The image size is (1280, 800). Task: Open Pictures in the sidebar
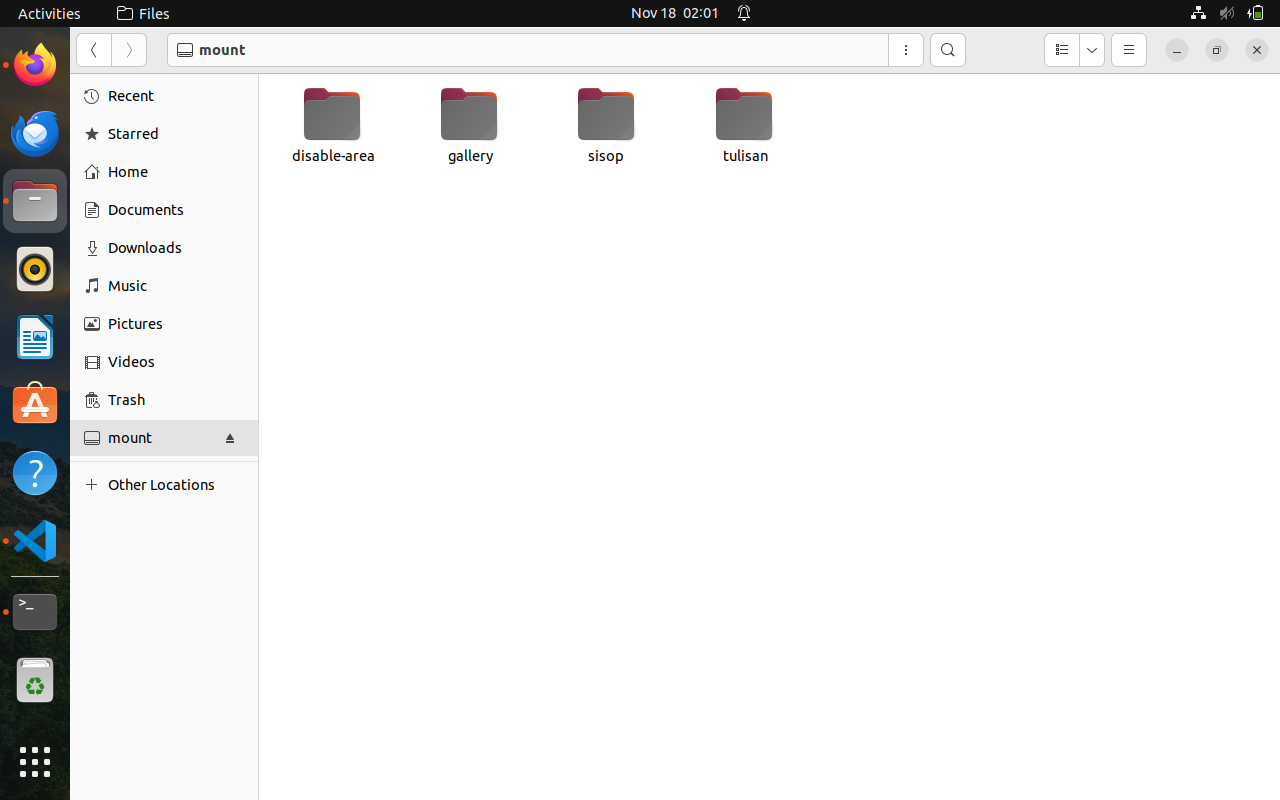point(164,324)
